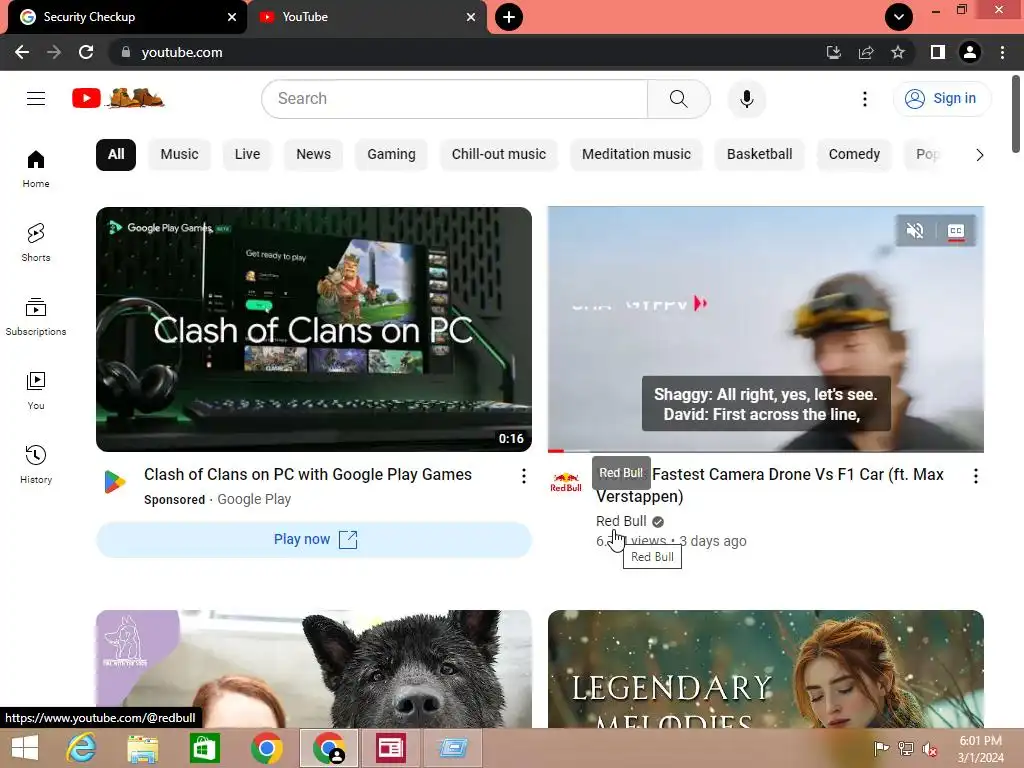Screen dimensions: 1024x768
Task: Select the News filter chip
Action: click(x=313, y=155)
